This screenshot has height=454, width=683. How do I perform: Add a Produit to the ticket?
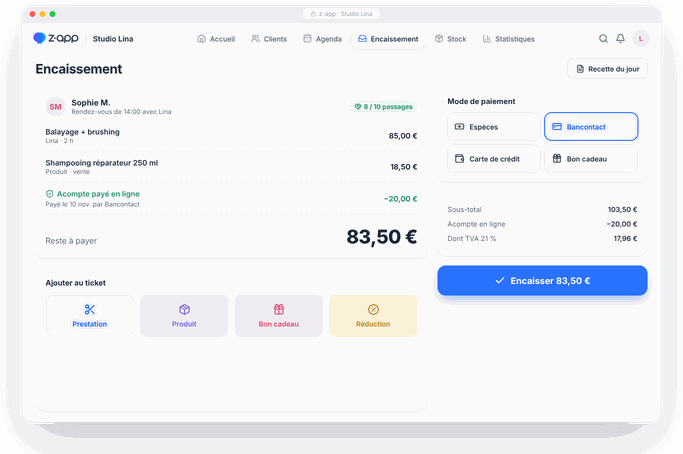tap(184, 316)
